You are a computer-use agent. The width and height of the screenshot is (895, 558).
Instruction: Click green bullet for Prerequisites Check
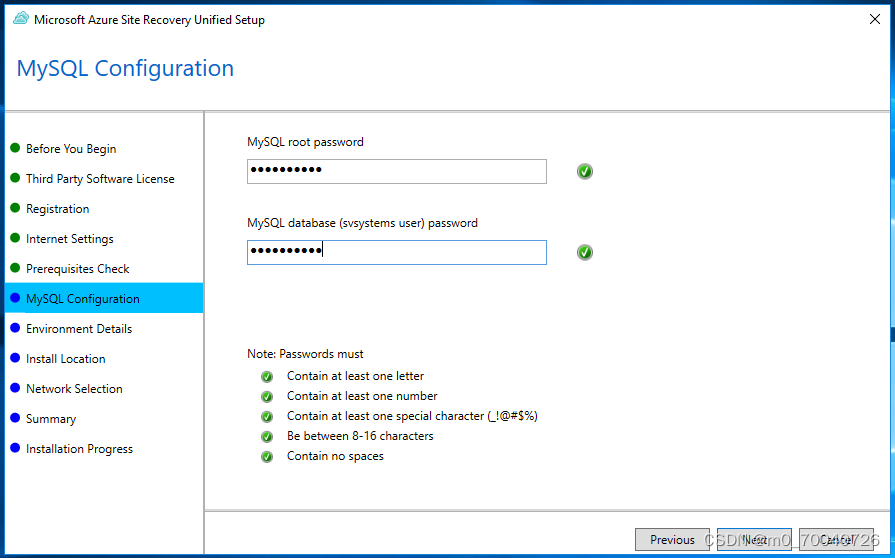15,268
